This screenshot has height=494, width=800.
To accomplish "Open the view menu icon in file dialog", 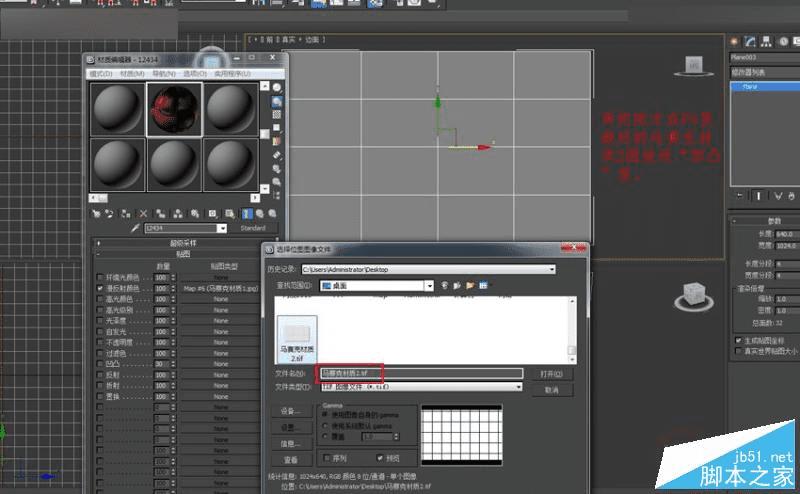I will (483, 285).
